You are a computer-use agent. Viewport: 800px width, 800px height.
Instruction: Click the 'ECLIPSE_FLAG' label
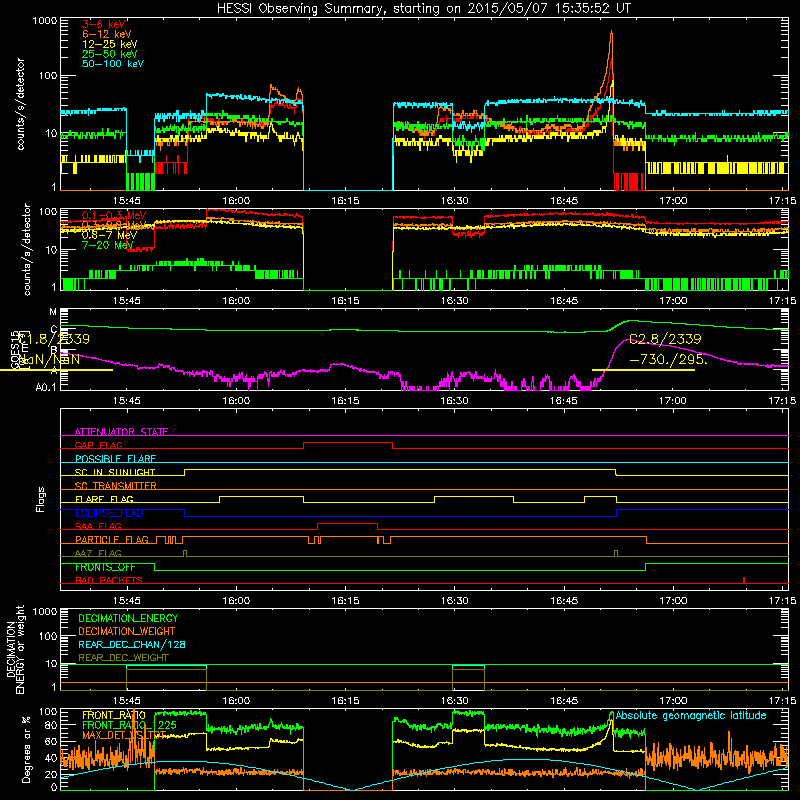click(x=109, y=513)
